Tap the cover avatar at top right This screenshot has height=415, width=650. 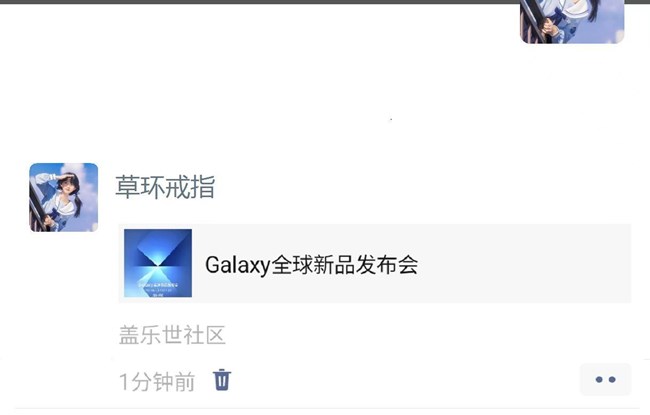[572, 22]
